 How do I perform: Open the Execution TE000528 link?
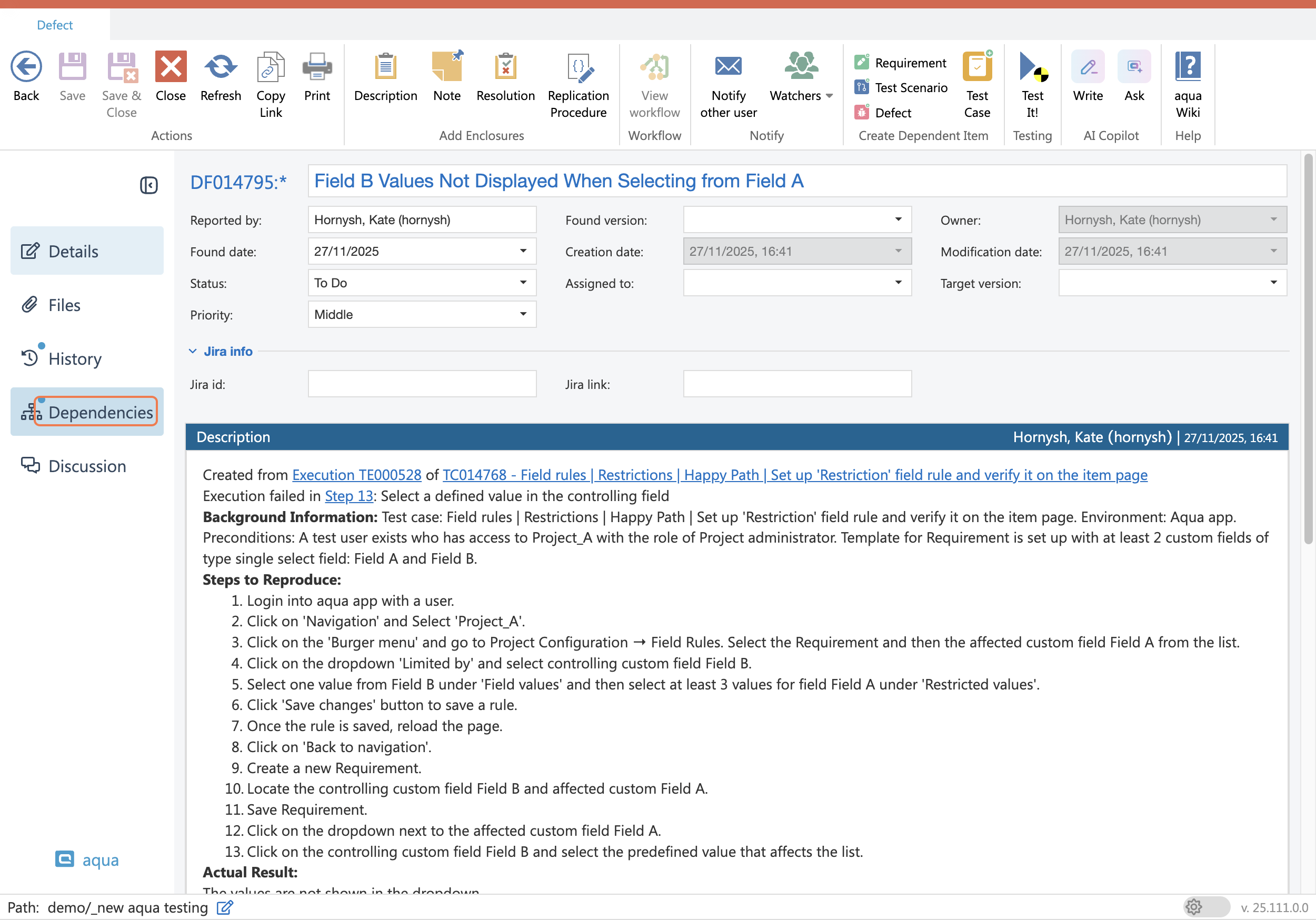point(356,475)
